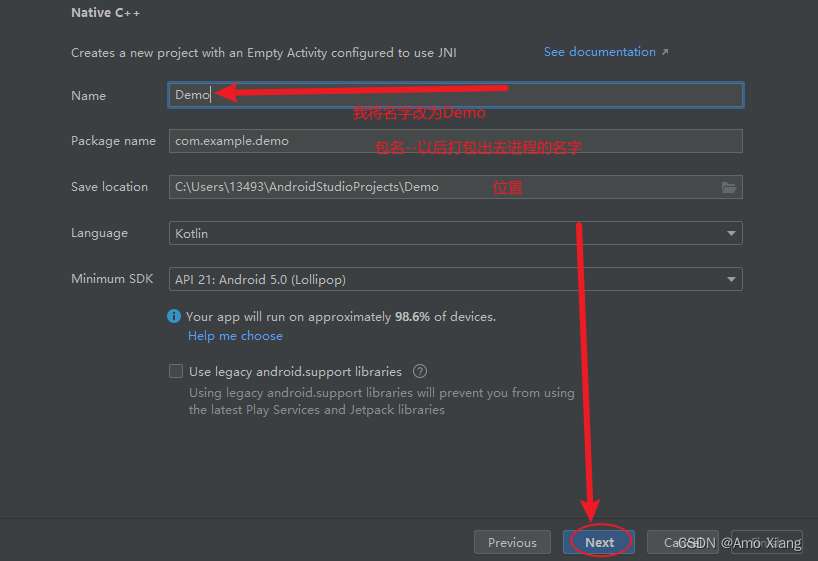
Task: Follow the Help me choose link
Action: pos(235,336)
